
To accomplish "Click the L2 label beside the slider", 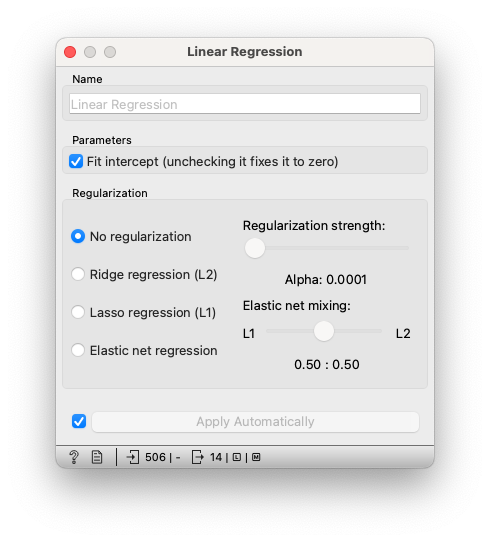I will (x=403, y=334).
